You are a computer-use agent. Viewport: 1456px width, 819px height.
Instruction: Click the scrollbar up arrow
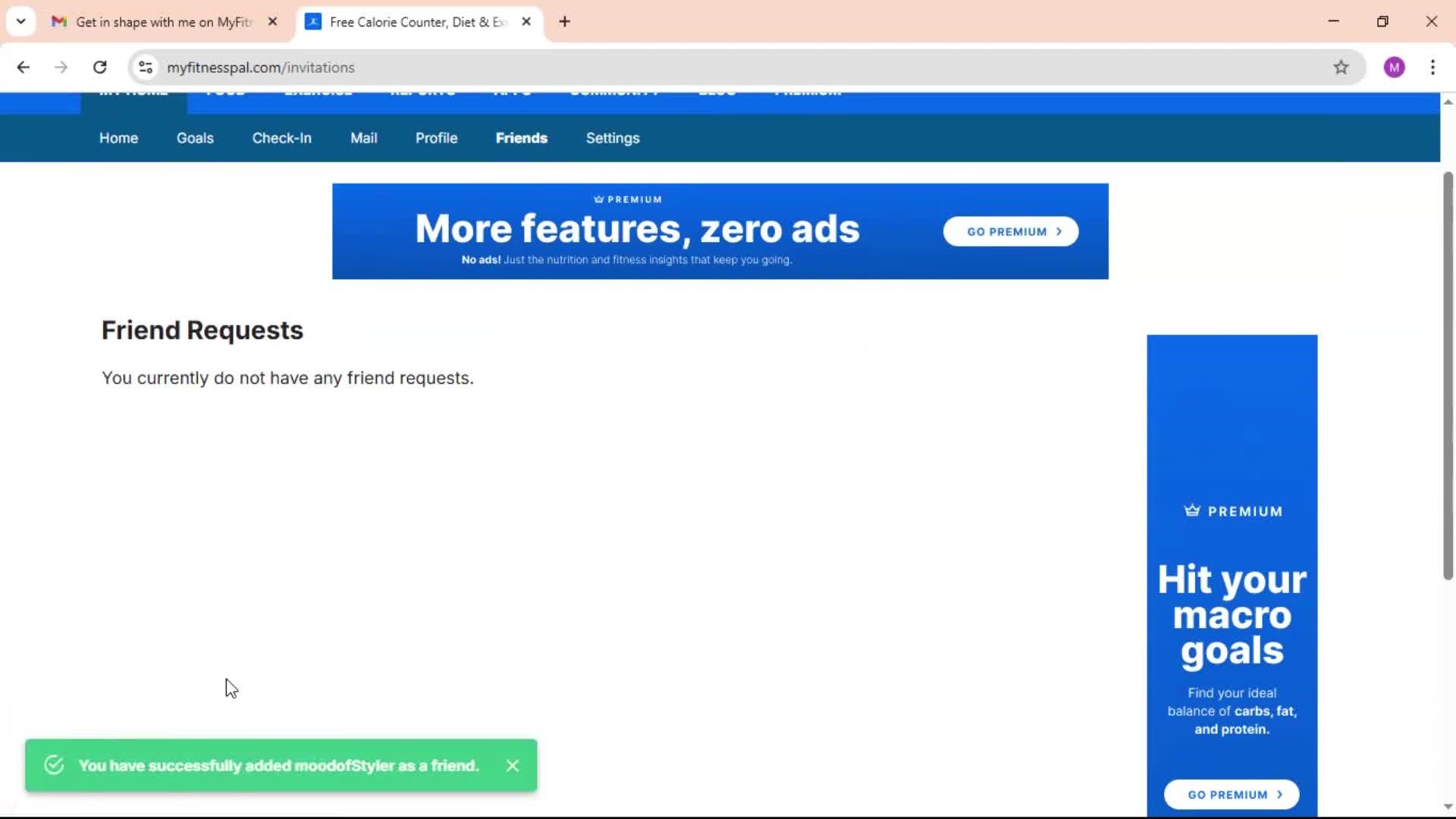click(1448, 102)
